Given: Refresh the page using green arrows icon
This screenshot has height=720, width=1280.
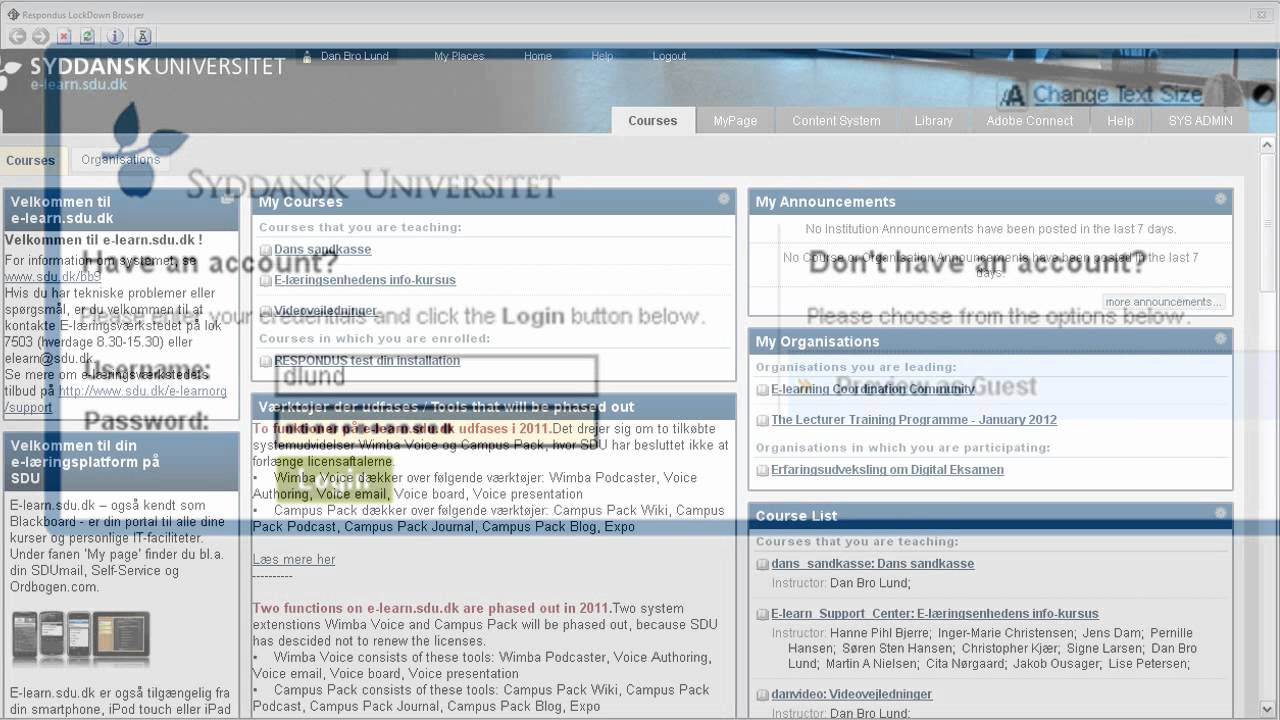Looking at the screenshot, I should click(88, 36).
